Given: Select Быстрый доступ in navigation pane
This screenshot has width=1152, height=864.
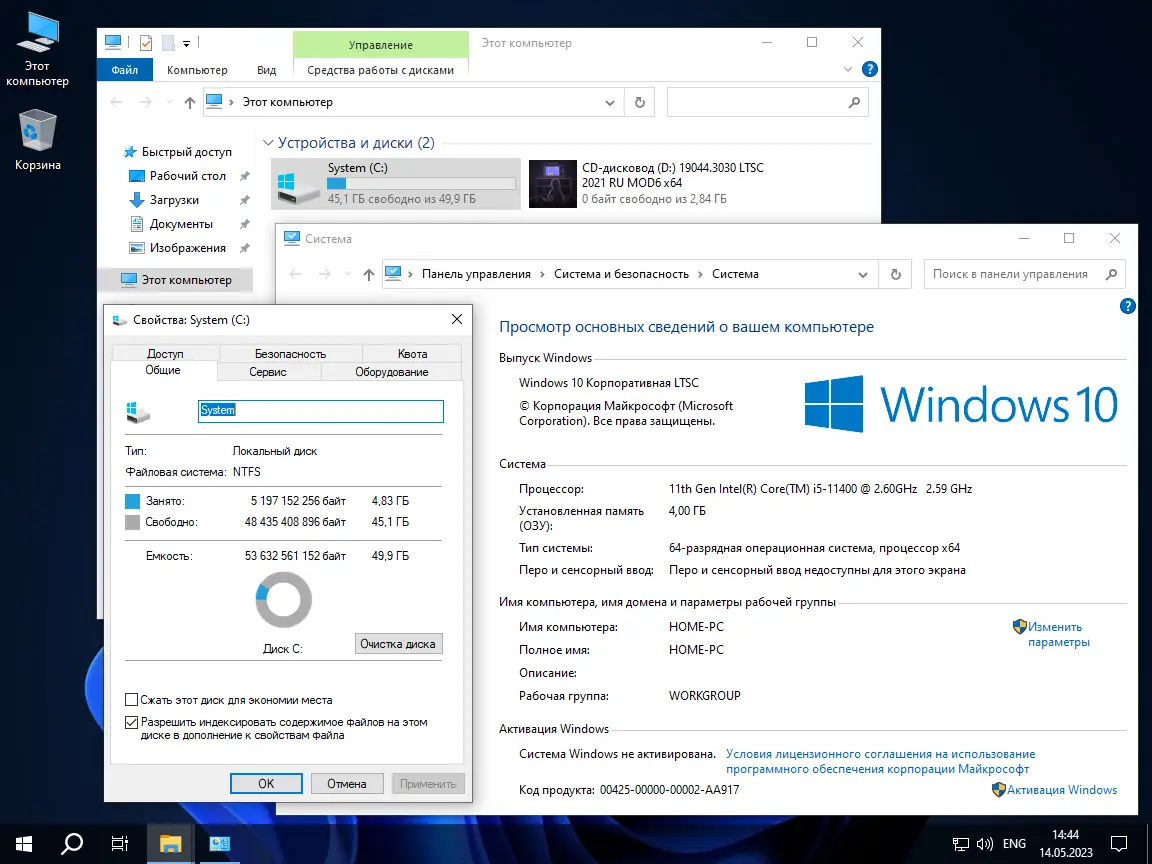Looking at the screenshot, I should 179,151.
